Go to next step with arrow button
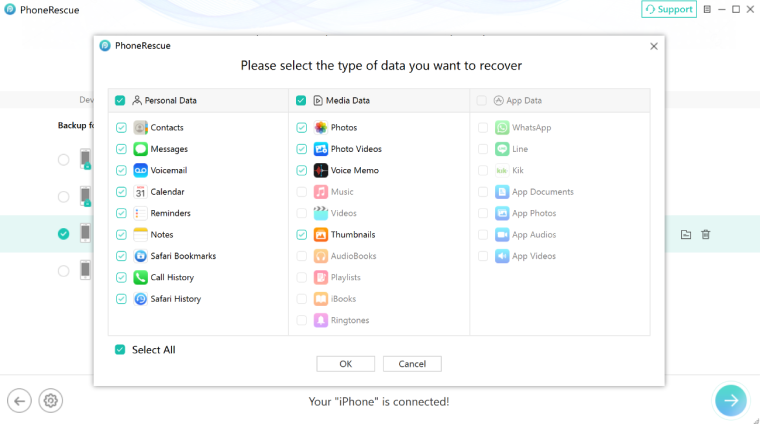The height and width of the screenshot is (428, 760). (x=730, y=400)
